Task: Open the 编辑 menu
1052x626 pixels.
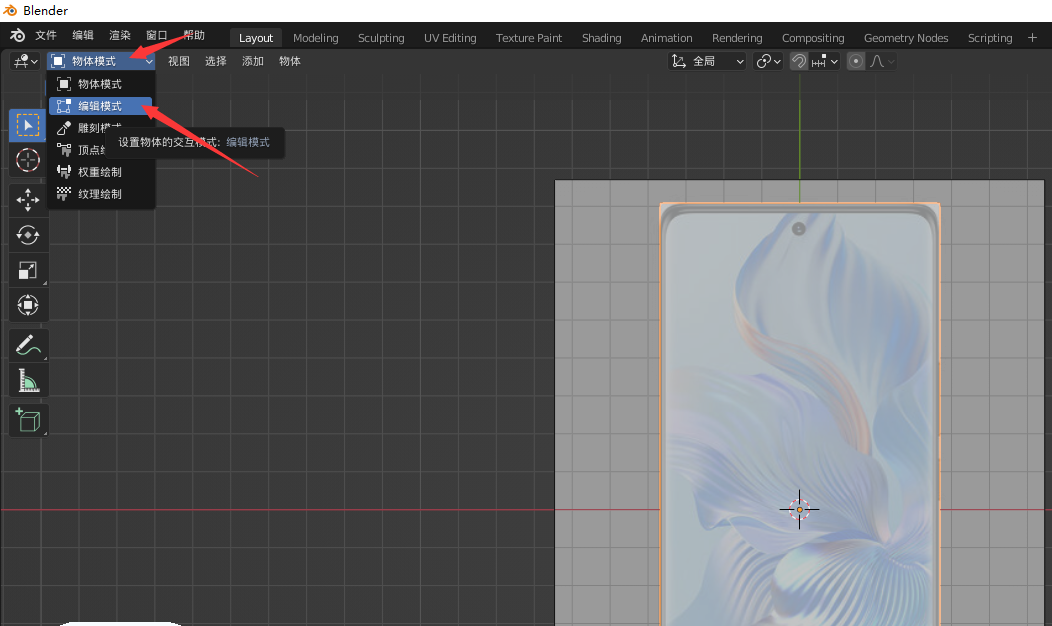Action: [x=83, y=36]
